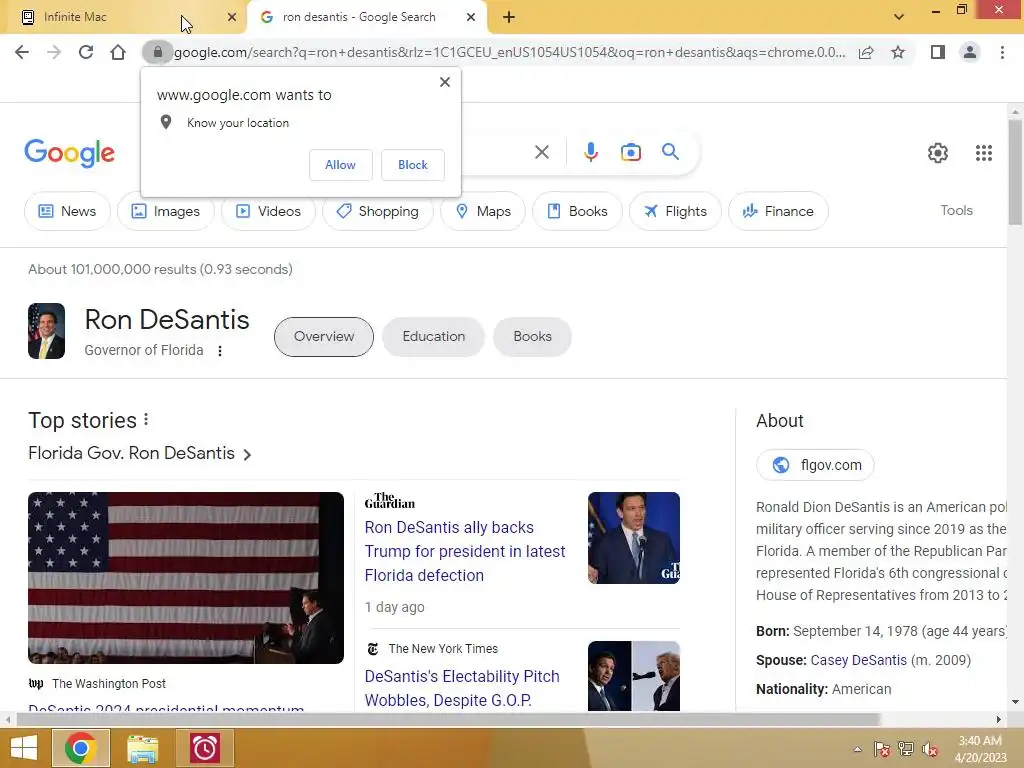The image size is (1024, 768).
Task: Click the address bar URL
Action: 509,52
